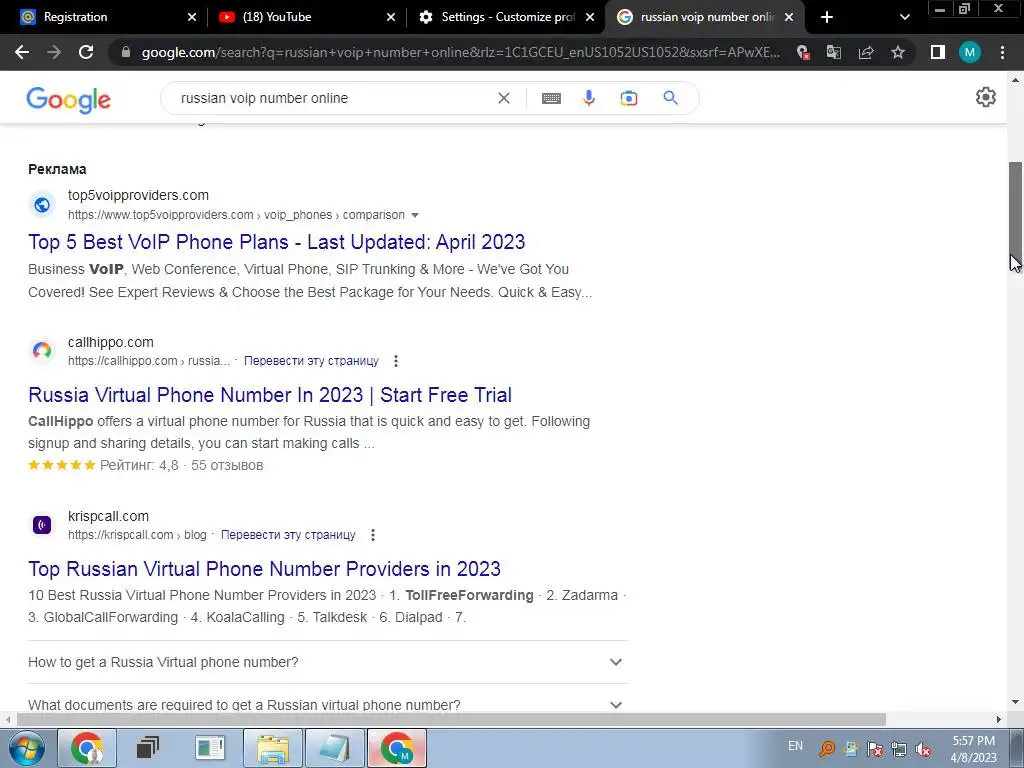The image size is (1024, 768).
Task: Translate the callhippo.com page link
Action: (311, 360)
